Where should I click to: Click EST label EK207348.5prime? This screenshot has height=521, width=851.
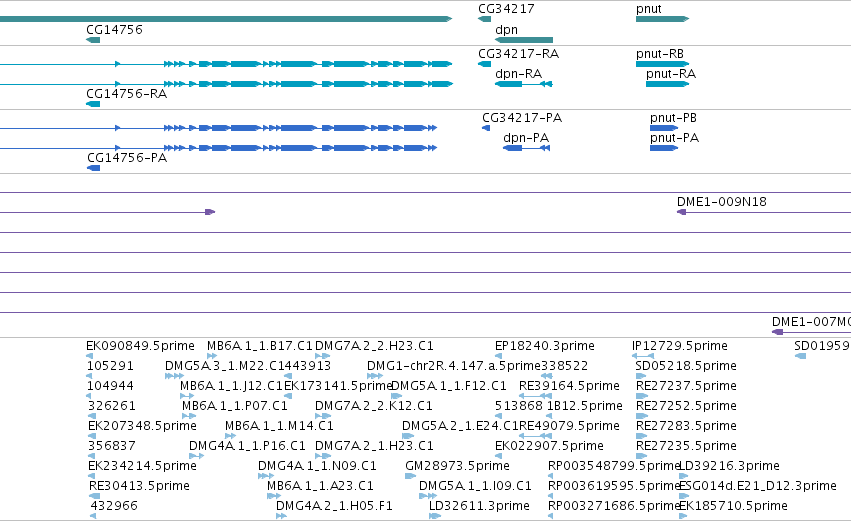click(142, 426)
